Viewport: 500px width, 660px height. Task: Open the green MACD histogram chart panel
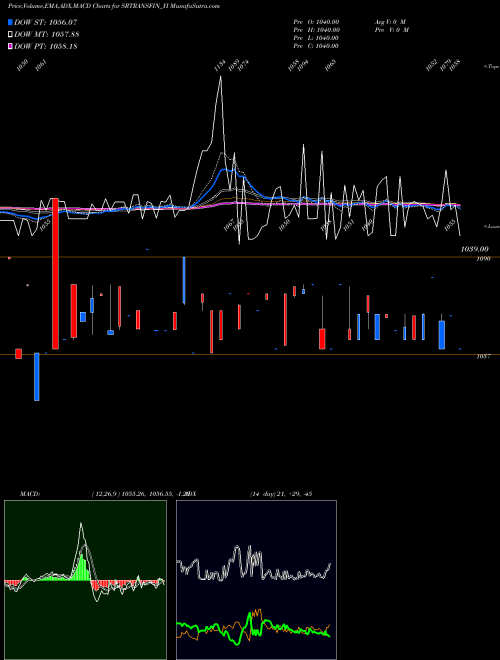(85, 580)
